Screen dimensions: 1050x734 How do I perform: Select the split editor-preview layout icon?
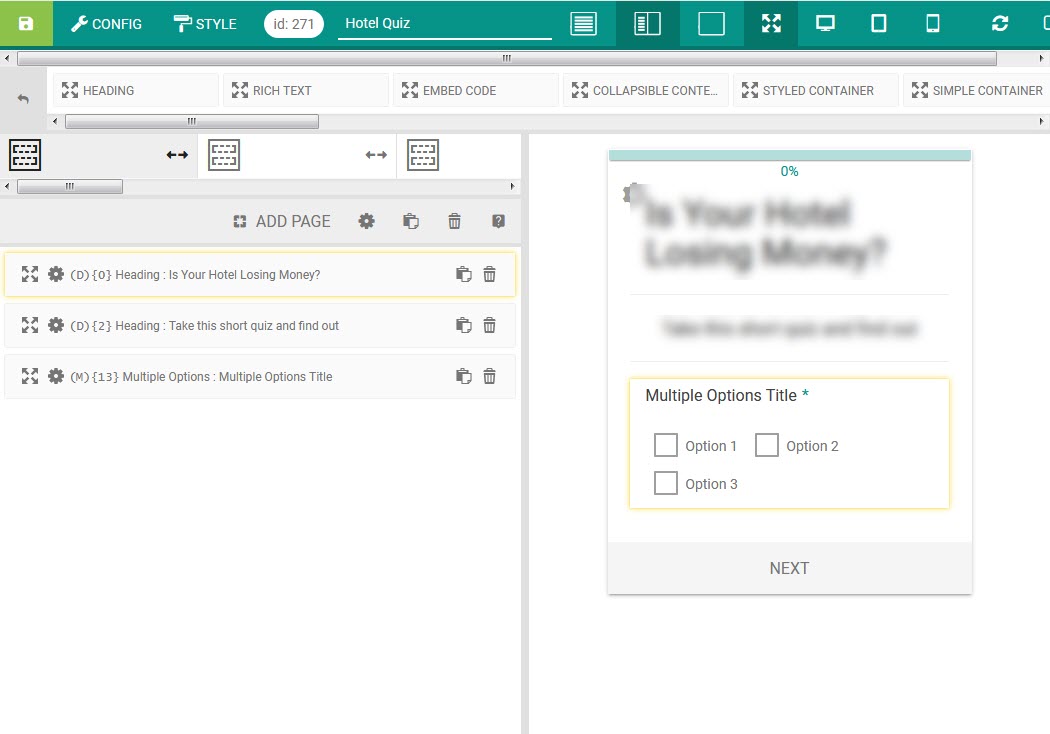coord(647,23)
